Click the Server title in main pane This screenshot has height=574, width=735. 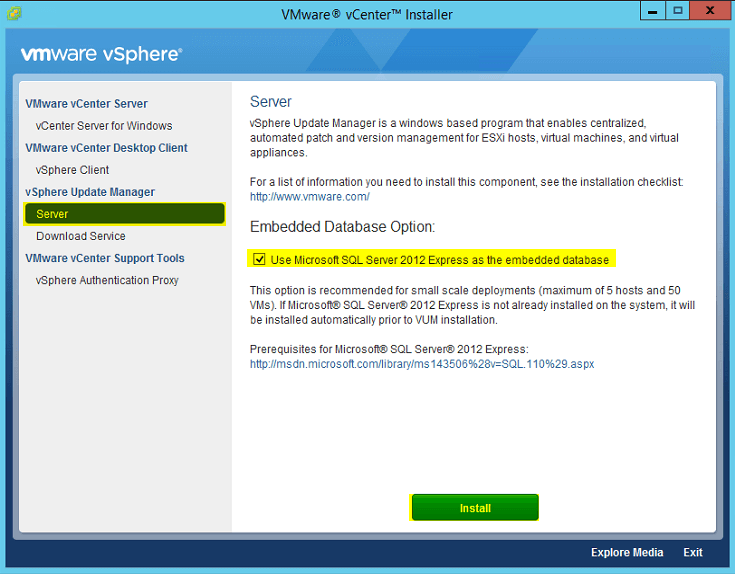(270, 102)
